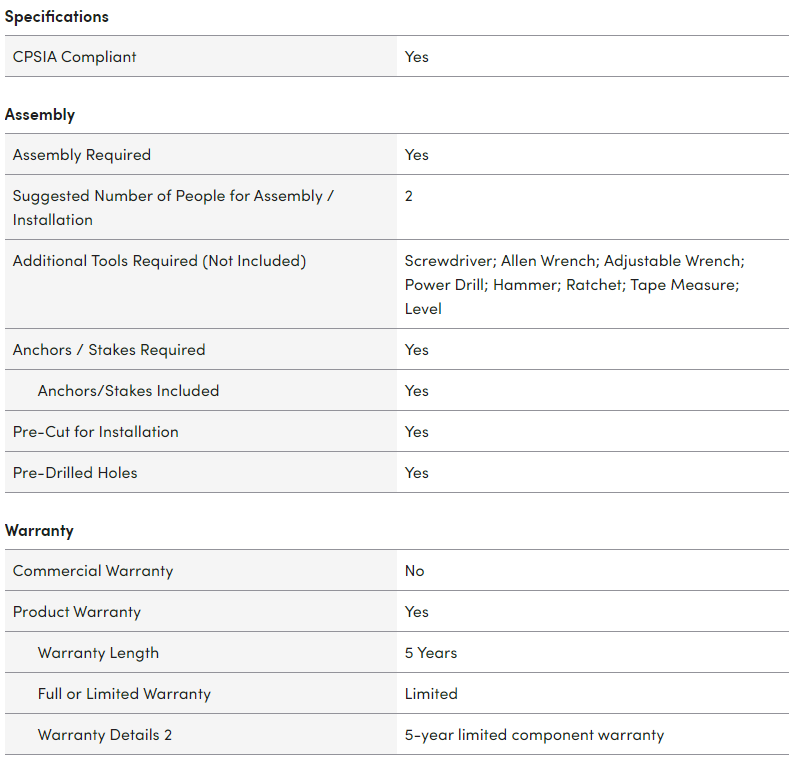Select the CPSIA Compliant row label
The width and height of the screenshot is (795, 767).
coord(75,57)
